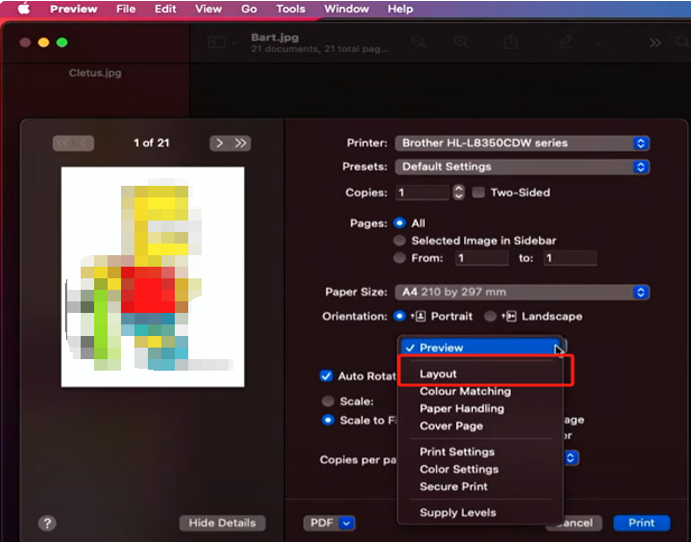Jump to last page double arrow

[x=241, y=143]
